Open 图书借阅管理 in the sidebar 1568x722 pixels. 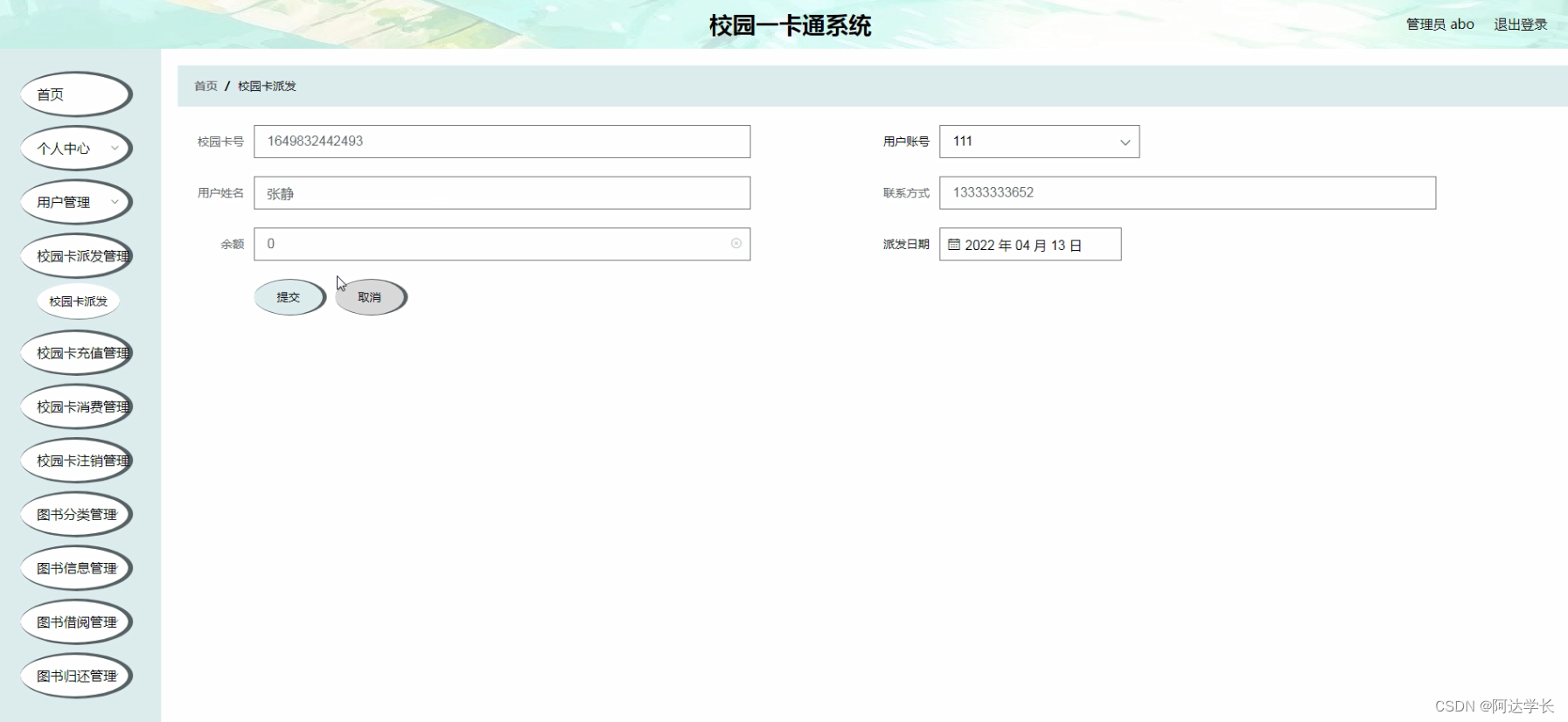pos(76,622)
